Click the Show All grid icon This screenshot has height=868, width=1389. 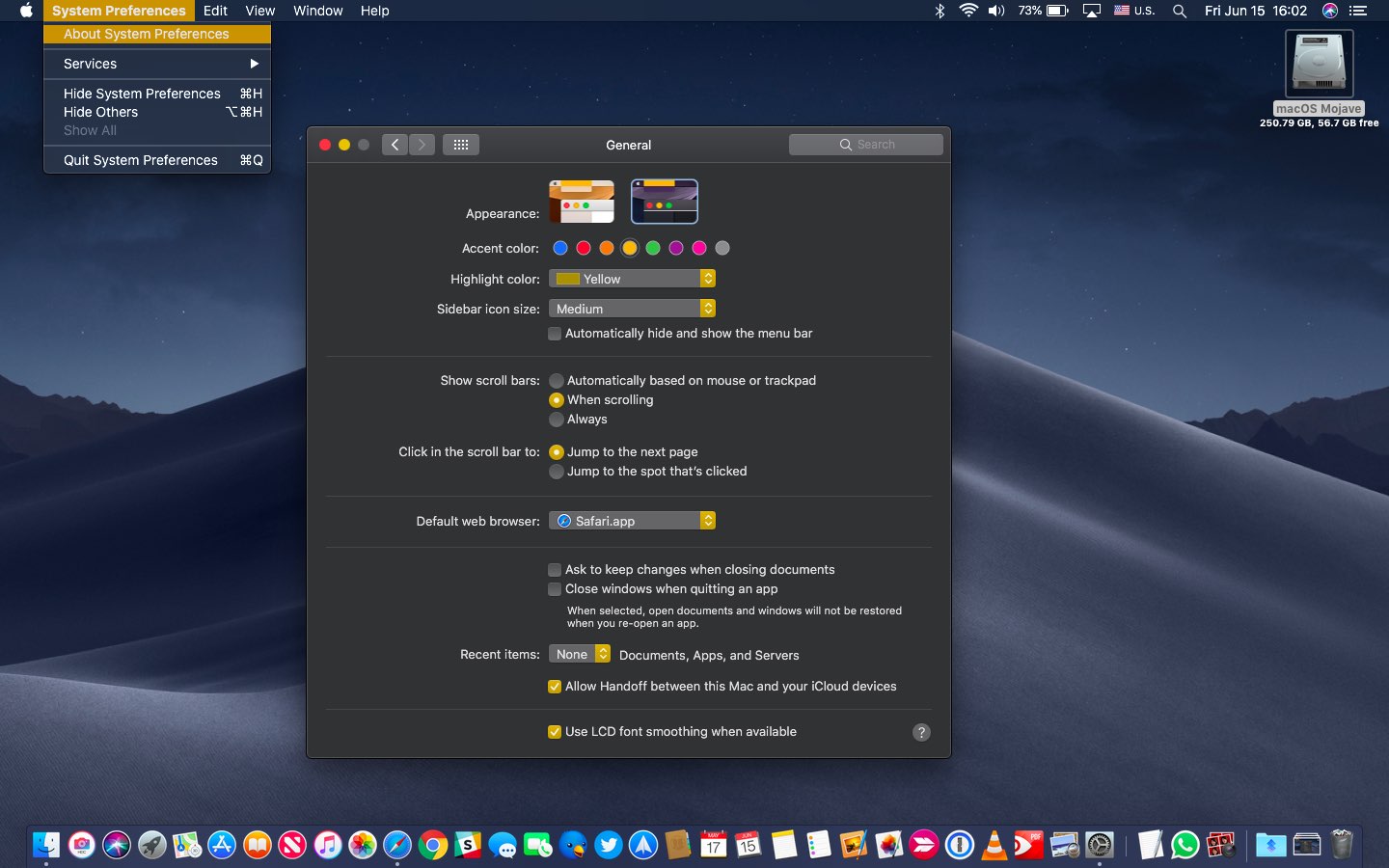(x=461, y=145)
